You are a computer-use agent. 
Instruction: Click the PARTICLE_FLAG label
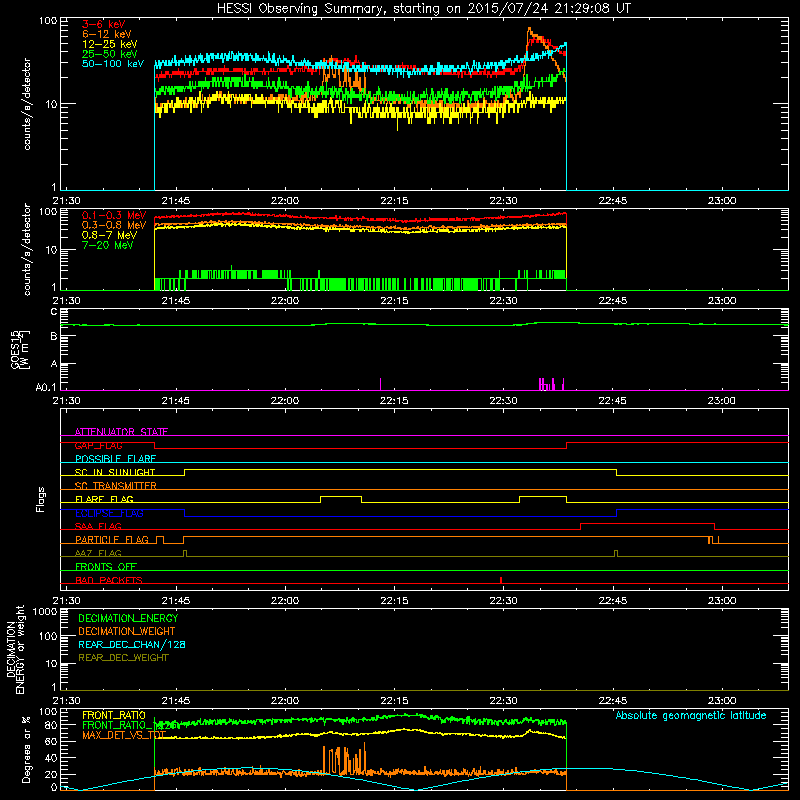[112, 540]
